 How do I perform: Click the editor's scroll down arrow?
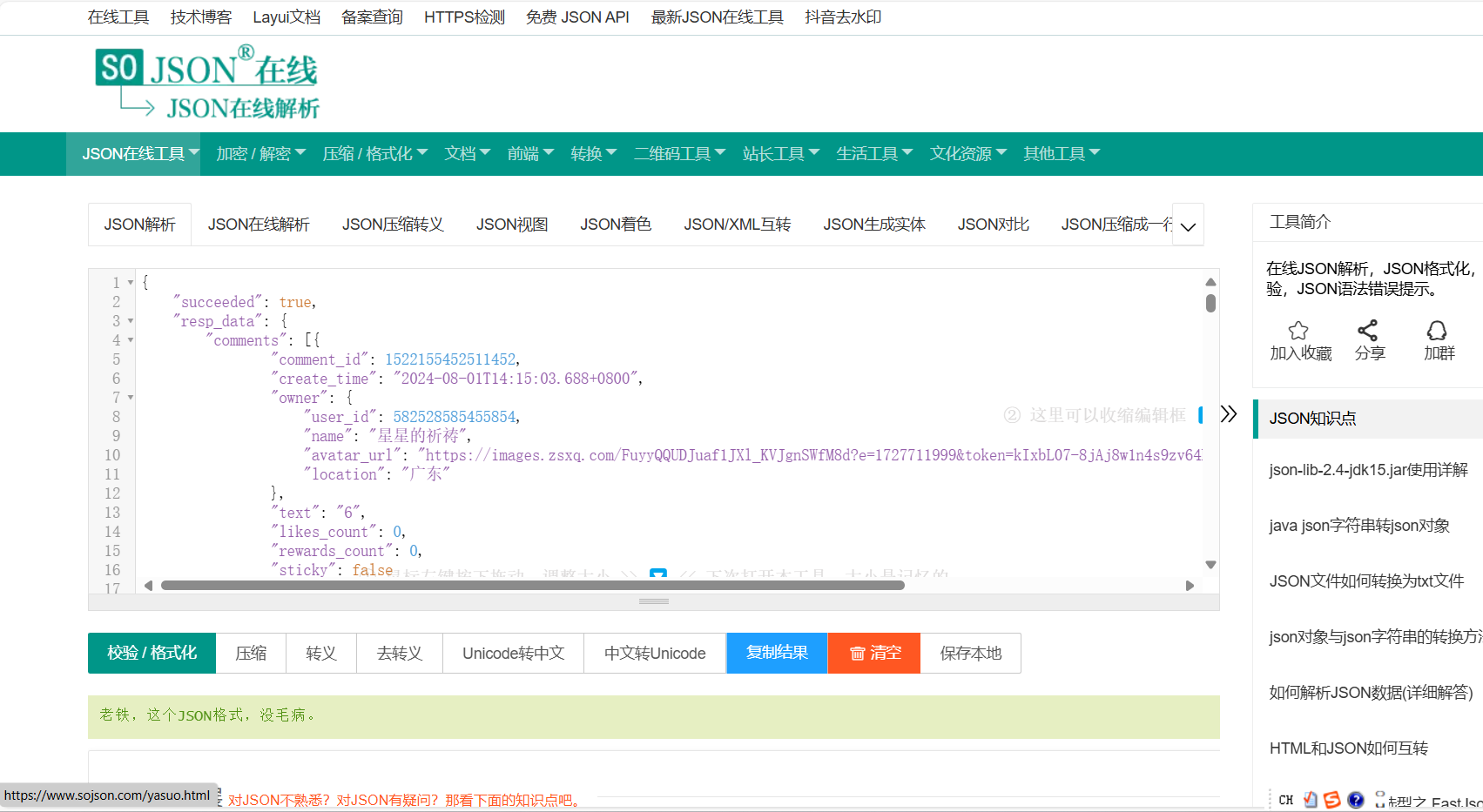pos(1210,565)
